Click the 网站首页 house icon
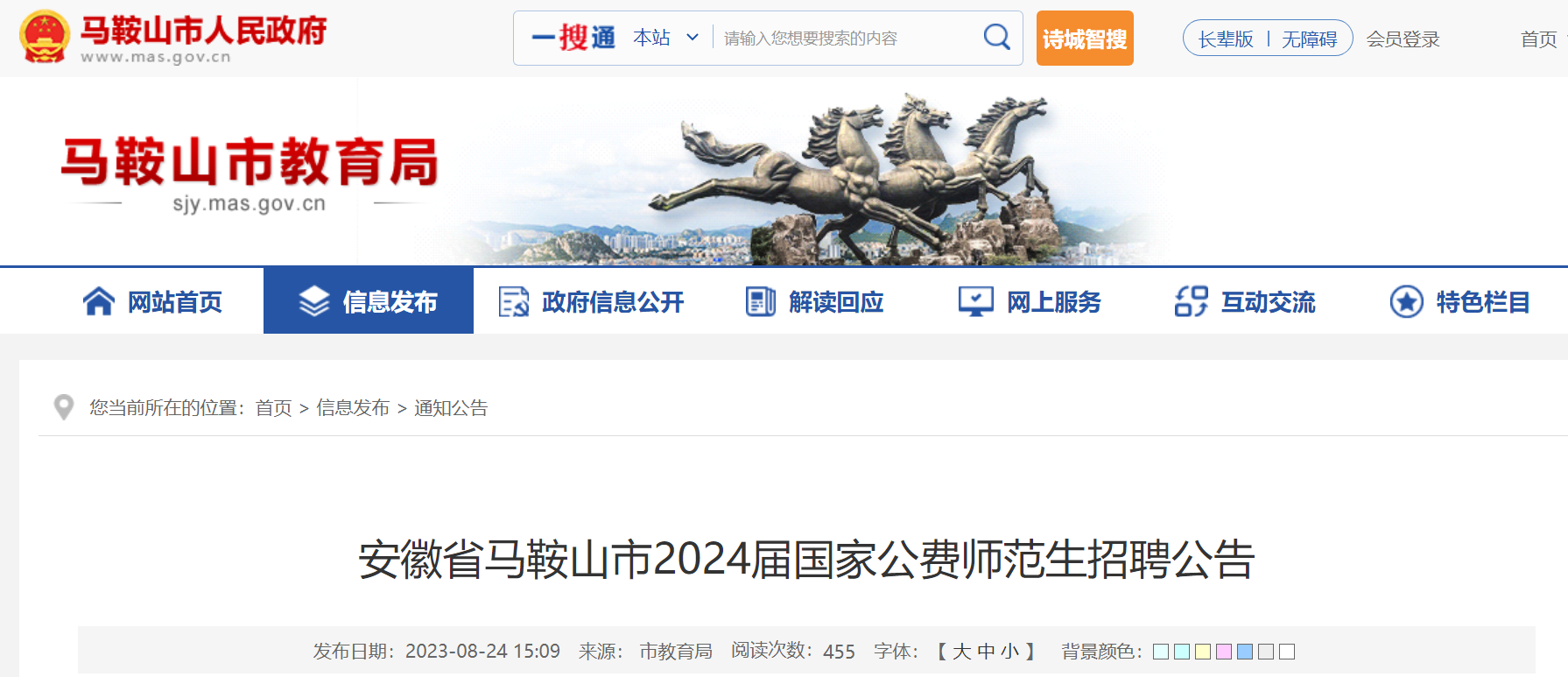 [x=99, y=301]
